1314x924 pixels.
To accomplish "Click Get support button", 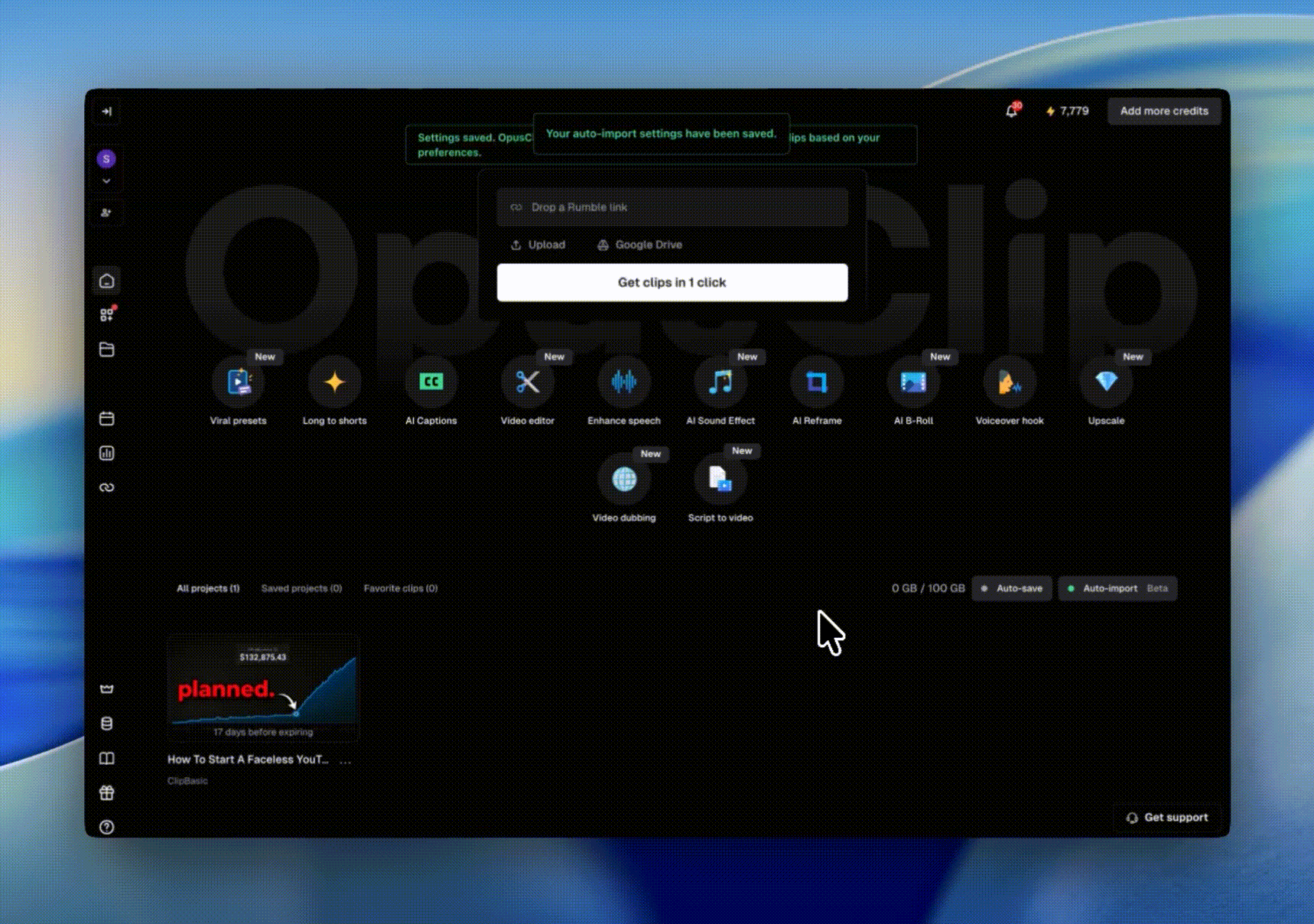I will (1167, 818).
